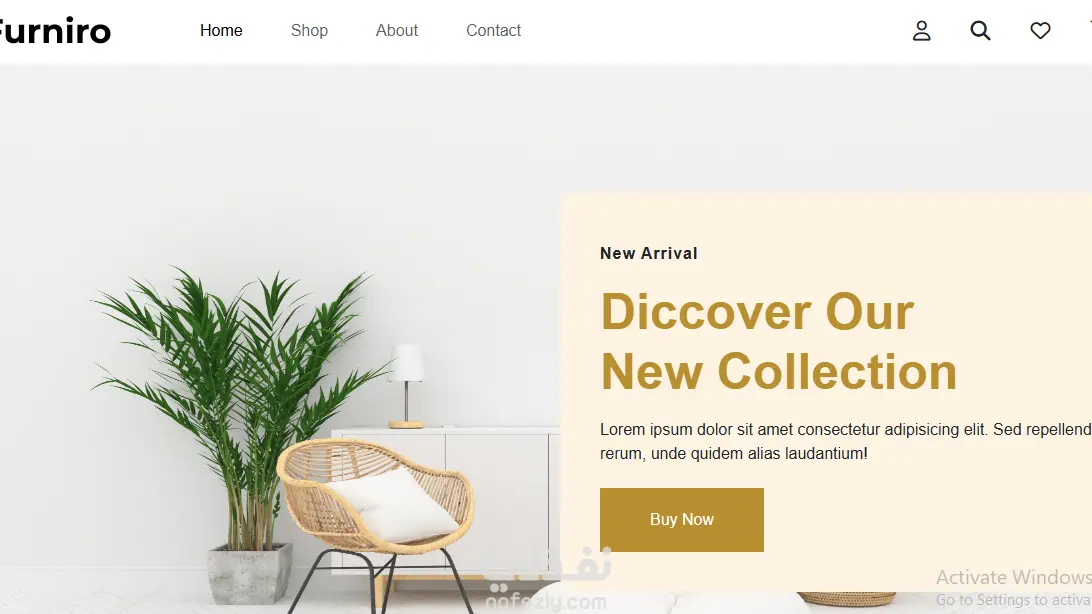Screen dimensions: 1092x614
Task: Click the Lorem ipsum description paragraph
Action: tap(845, 441)
